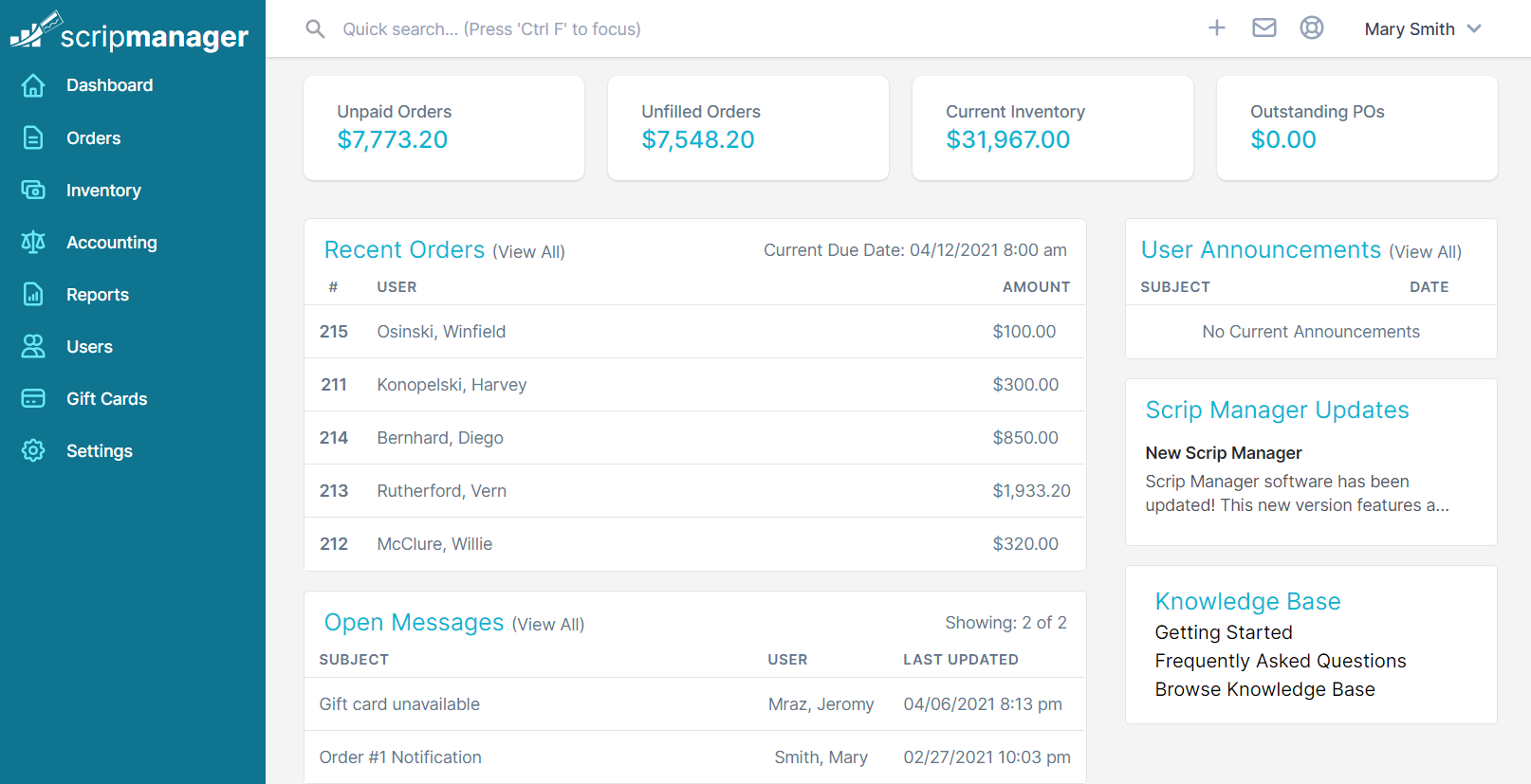Open order 213 from Rutherford, Vern
This screenshot has height=784, width=1531.
(x=441, y=491)
